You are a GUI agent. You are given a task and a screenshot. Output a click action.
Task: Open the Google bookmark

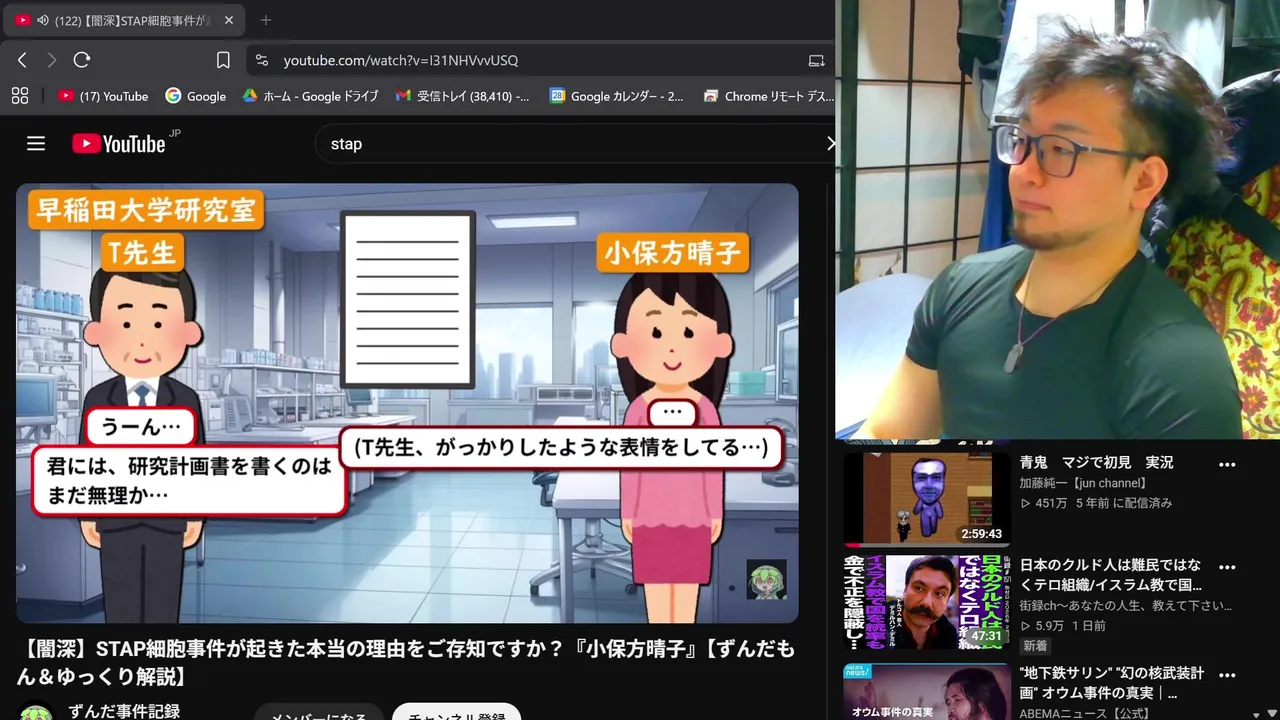coord(196,96)
